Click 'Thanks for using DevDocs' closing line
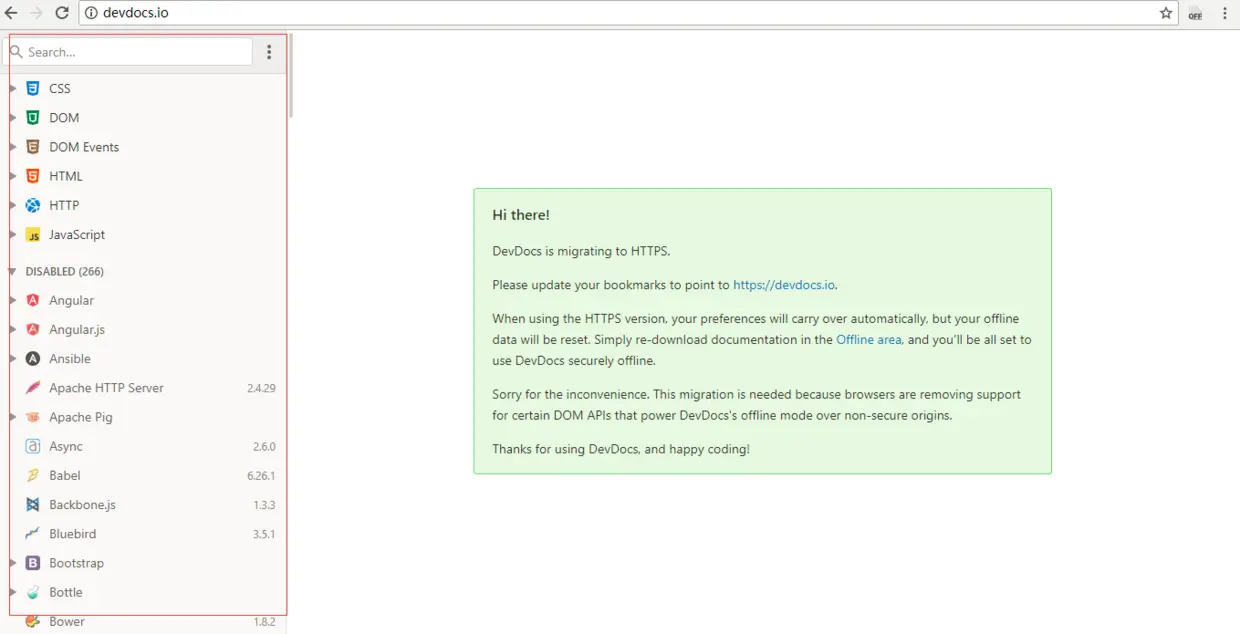Screen dimensions: 1240x634 point(621,450)
